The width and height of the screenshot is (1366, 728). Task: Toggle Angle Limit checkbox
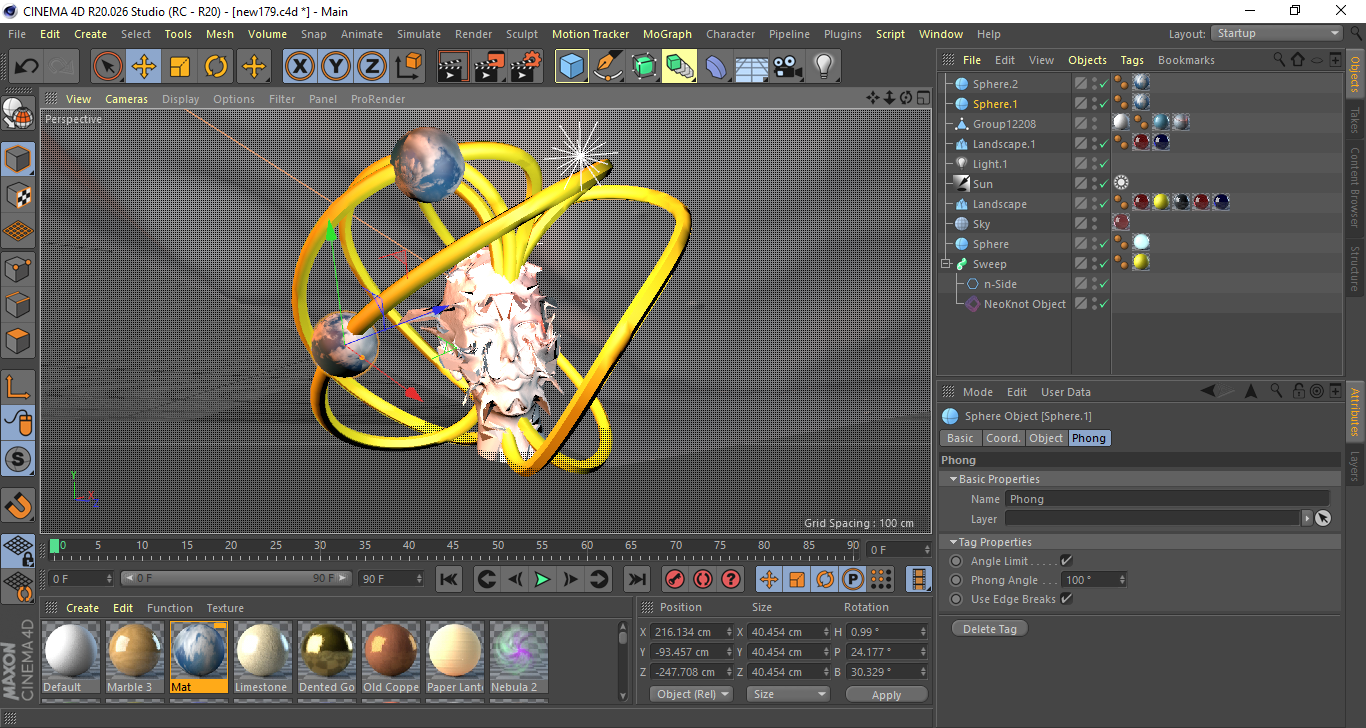(x=1066, y=561)
